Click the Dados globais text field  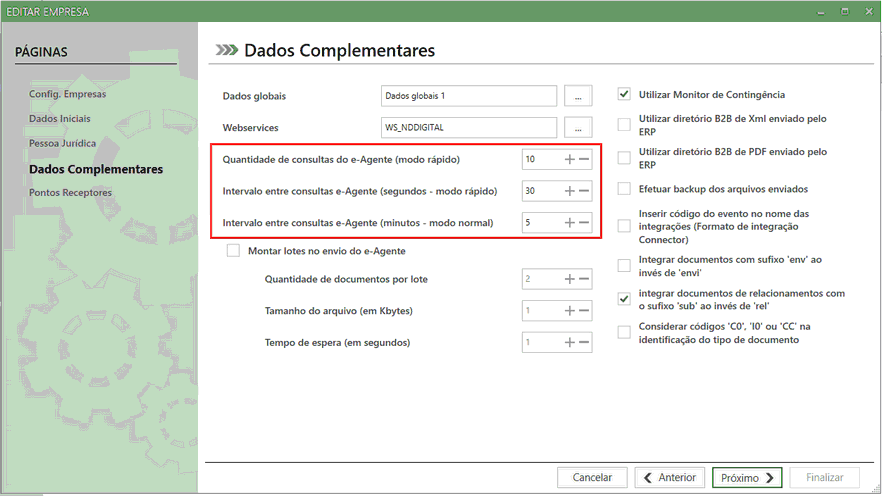[468, 96]
